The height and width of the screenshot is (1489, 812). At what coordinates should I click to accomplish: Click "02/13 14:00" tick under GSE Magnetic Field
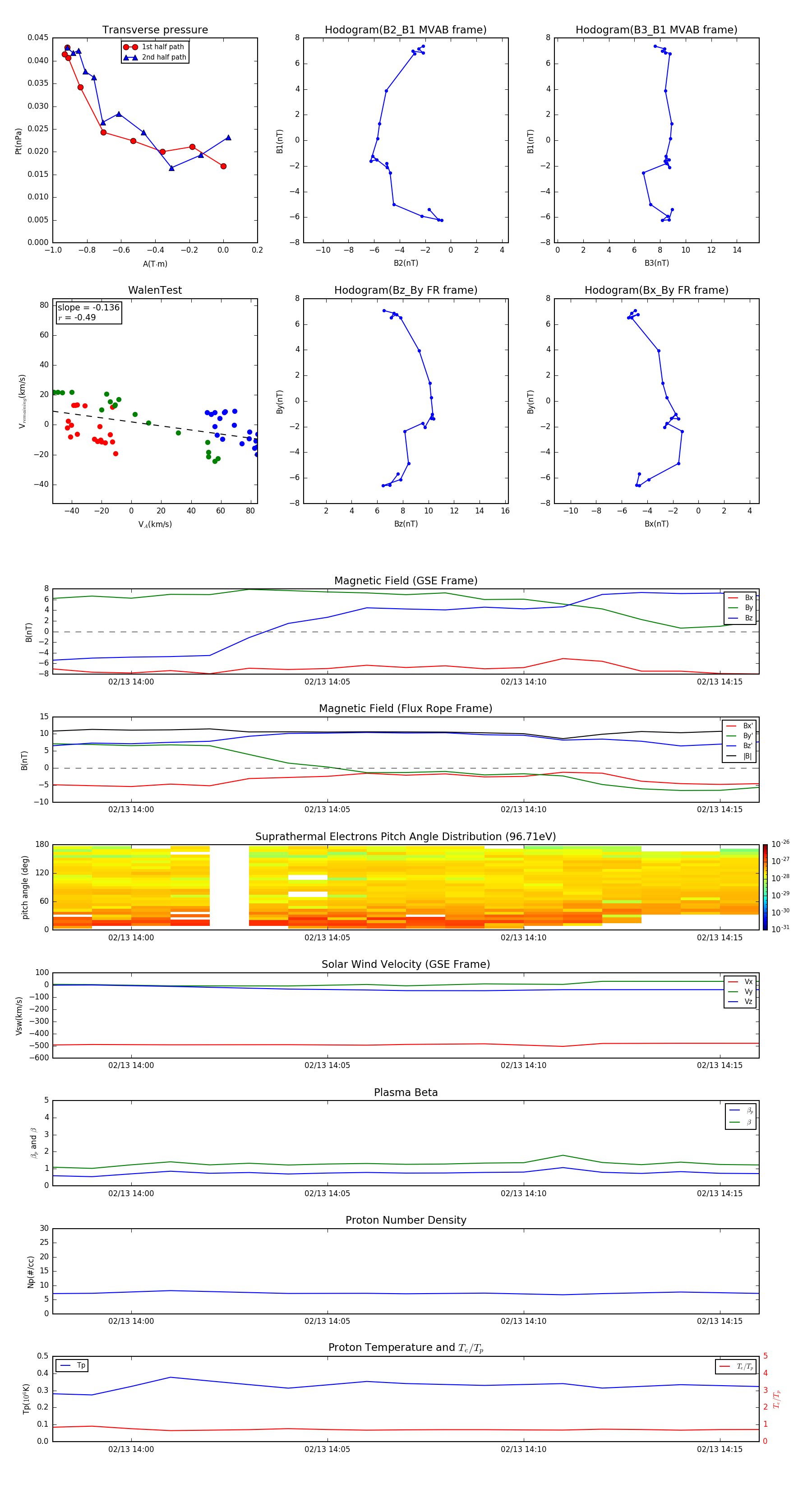tap(131, 682)
